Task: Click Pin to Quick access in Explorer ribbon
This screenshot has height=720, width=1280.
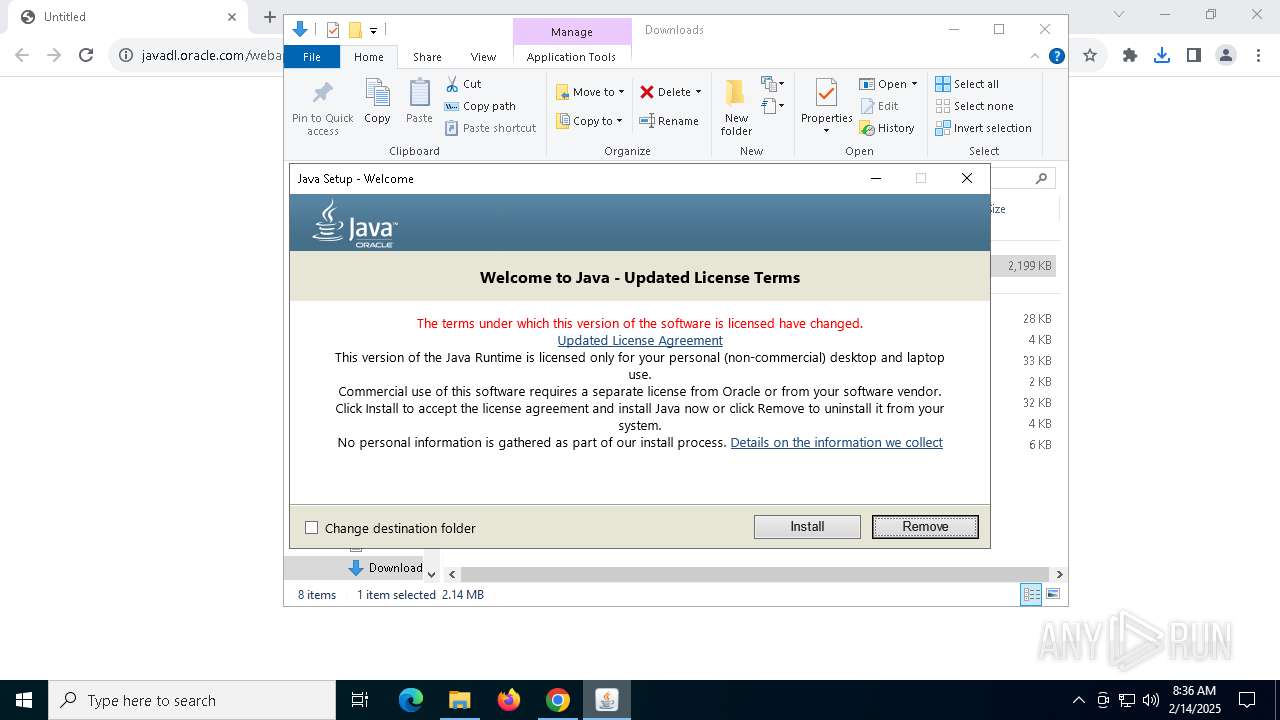Action: [322, 108]
